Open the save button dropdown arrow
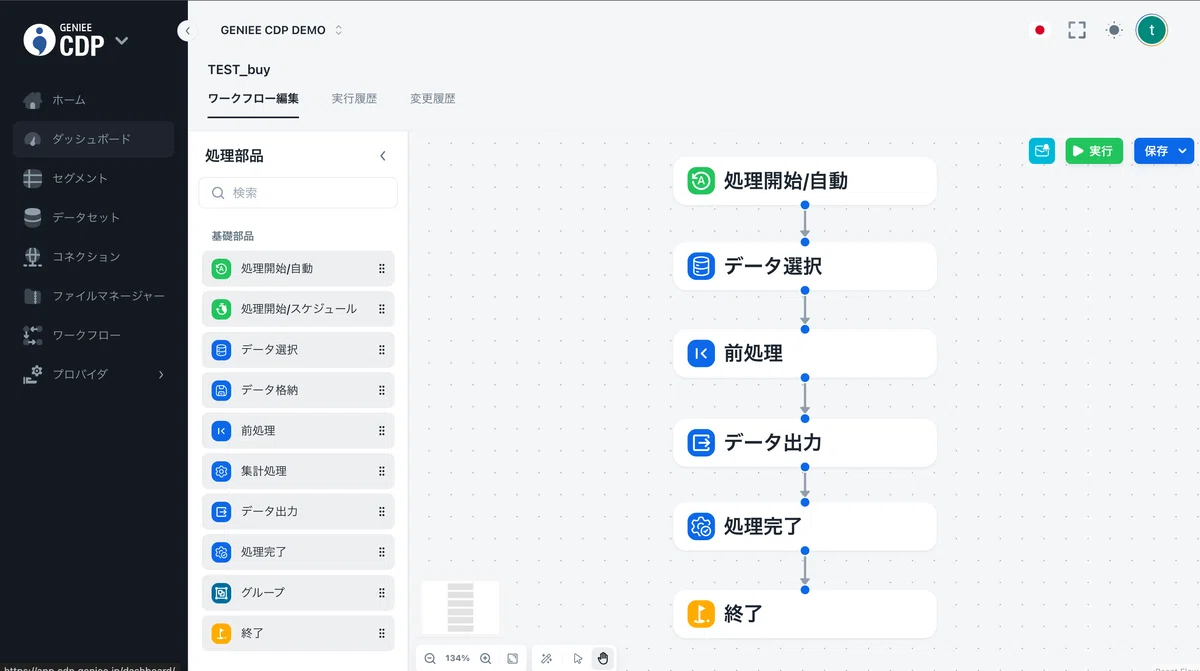This screenshot has height=671, width=1200. [x=1184, y=151]
